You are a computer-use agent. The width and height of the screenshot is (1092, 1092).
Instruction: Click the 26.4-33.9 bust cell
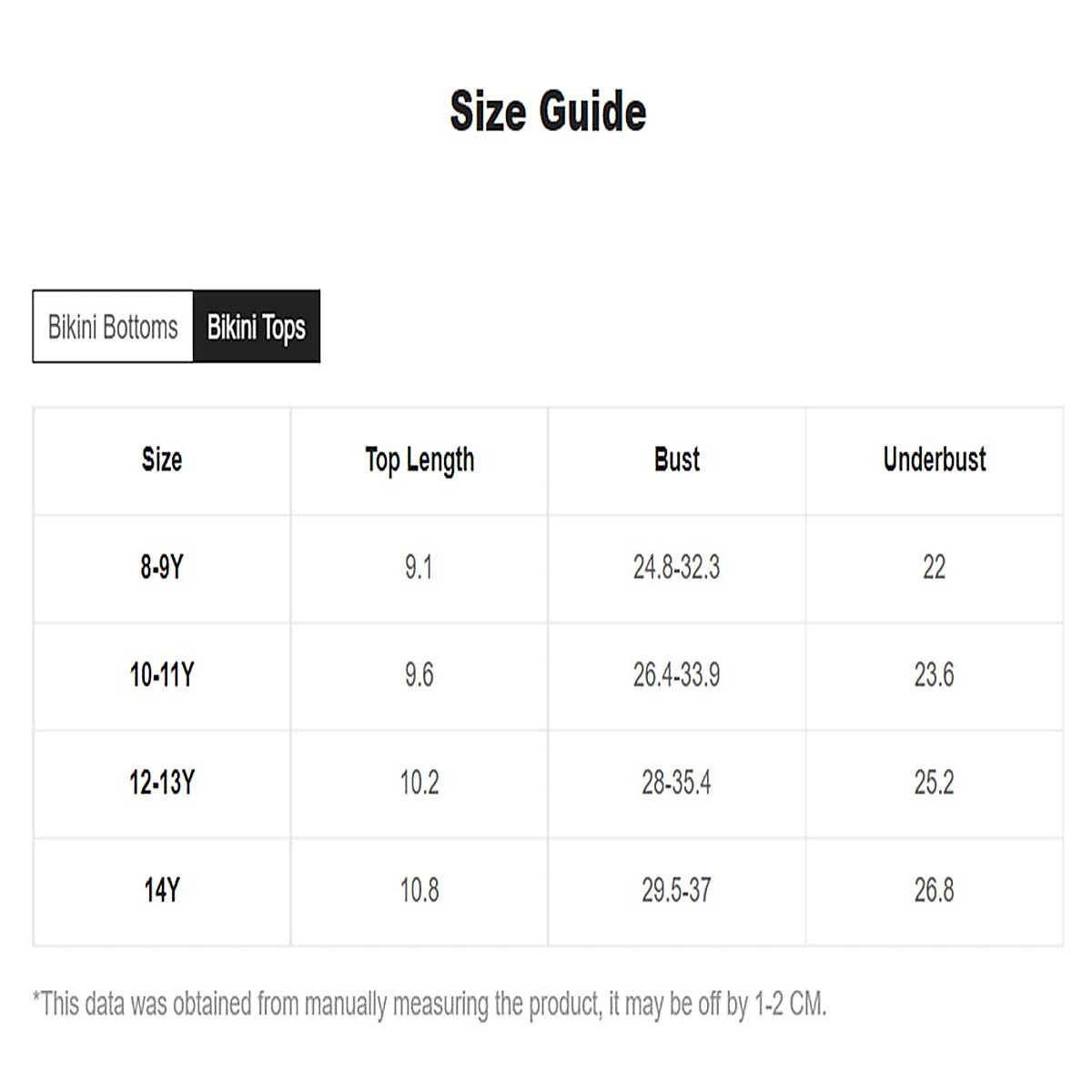676,675
